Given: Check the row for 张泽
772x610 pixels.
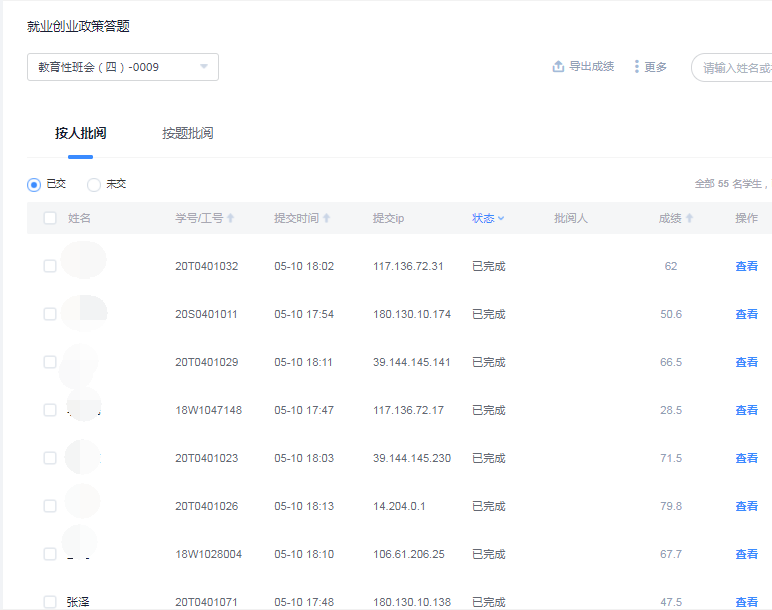Looking at the screenshot, I should [50, 601].
